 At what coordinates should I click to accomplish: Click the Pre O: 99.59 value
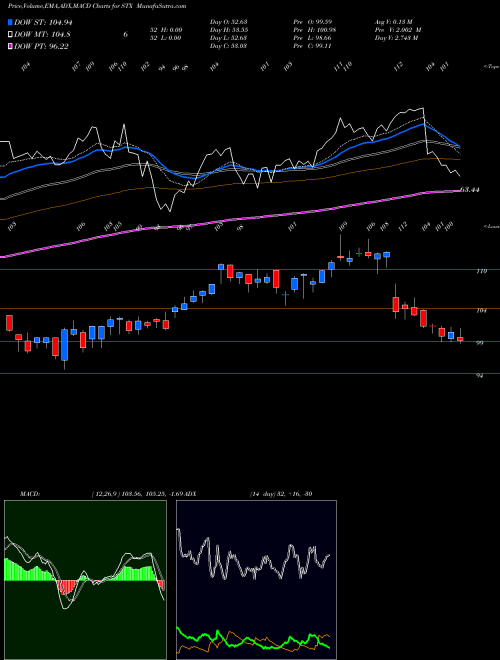coord(313,22)
